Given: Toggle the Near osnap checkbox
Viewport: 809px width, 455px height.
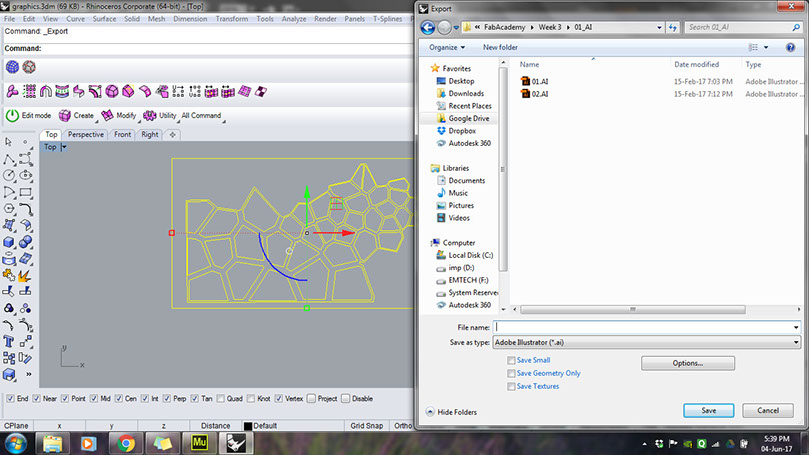Looking at the screenshot, I should 37,399.
